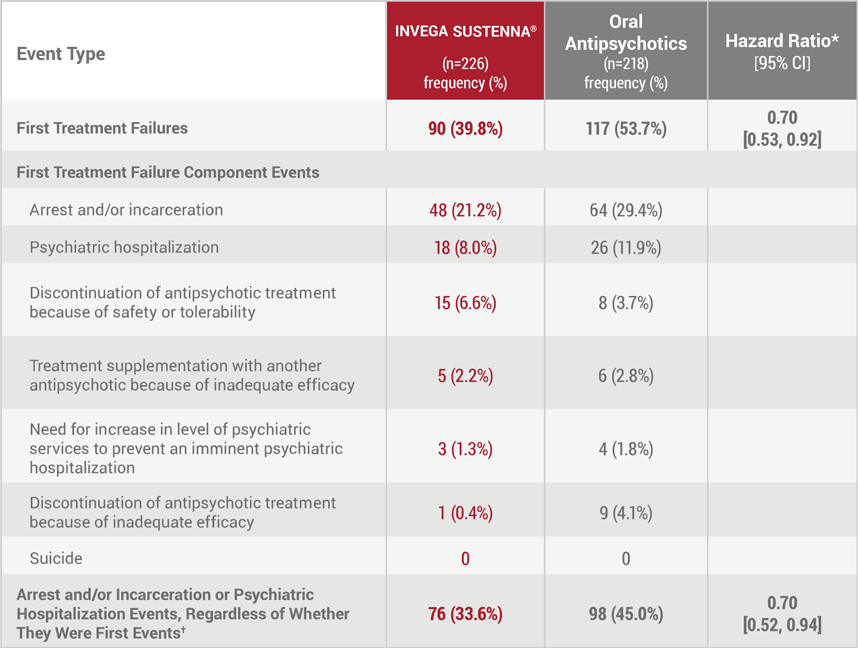This screenshot has width=858, height=648.
Task: Select First Treatment Failure Component Events heading
Action: [168, 172]
